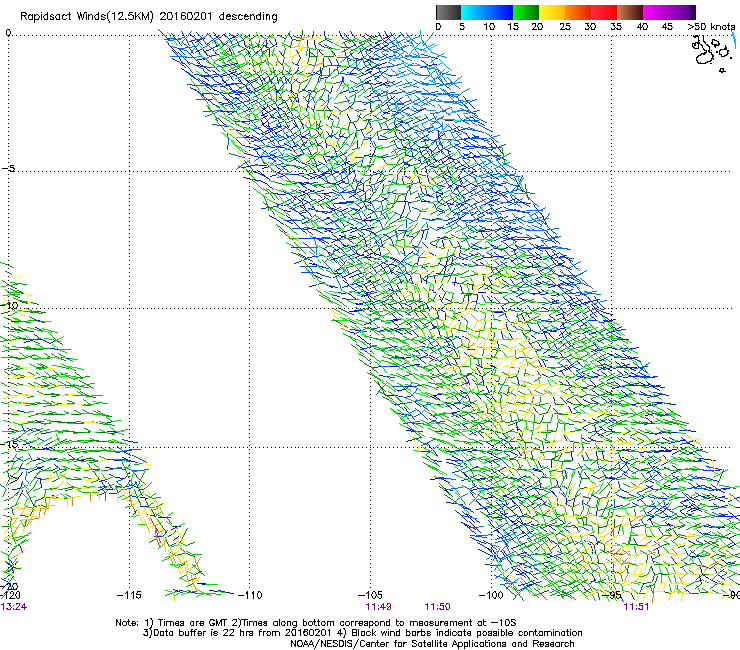Click the title 'Rapidscat Winds(12.5KM) 20160201 descending'
Image resolution: width=740 pixels, height=650 pixels.
[x=149, y=17]
